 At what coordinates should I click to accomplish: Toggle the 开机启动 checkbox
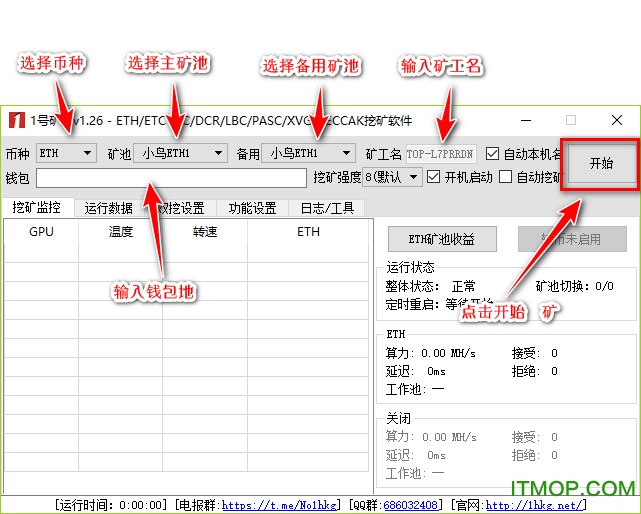(x=433, y=177)
